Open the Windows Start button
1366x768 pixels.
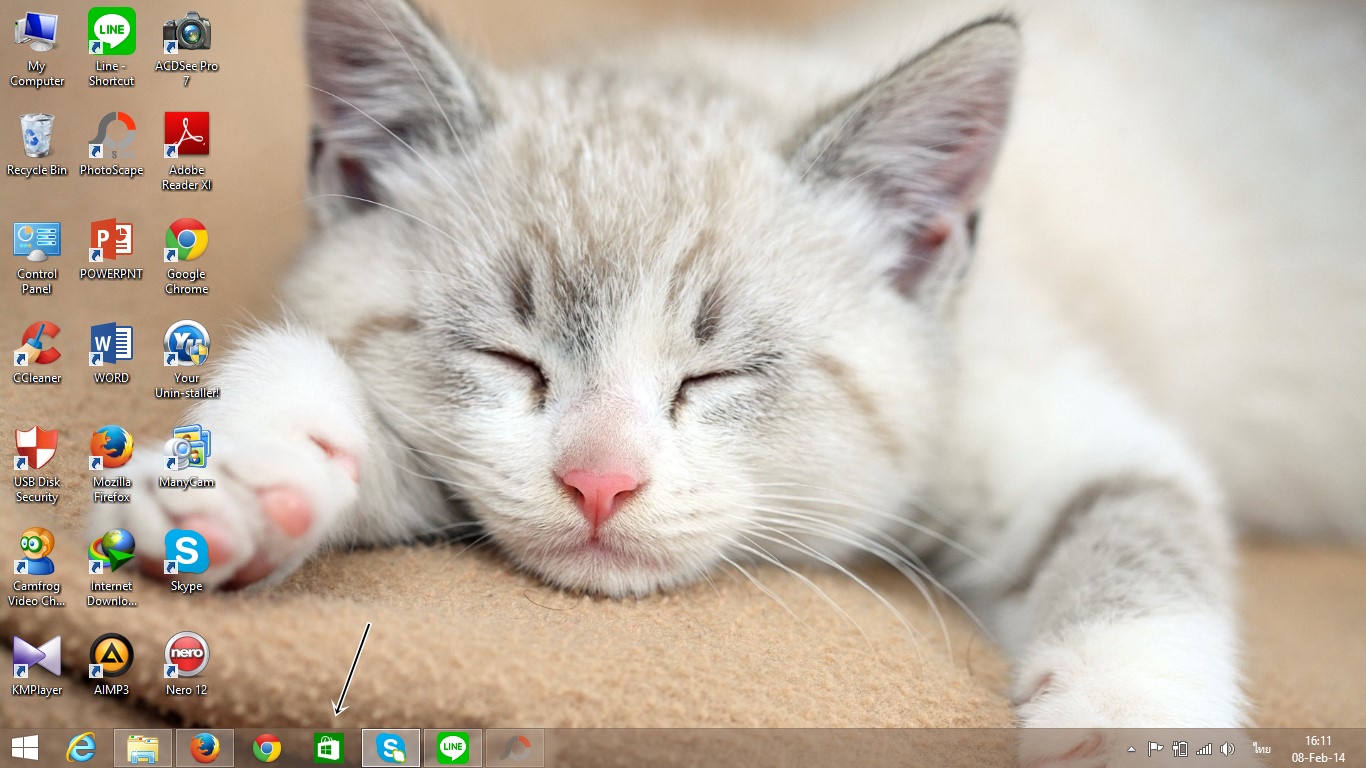pyautogui.click(x=25, y=748)
